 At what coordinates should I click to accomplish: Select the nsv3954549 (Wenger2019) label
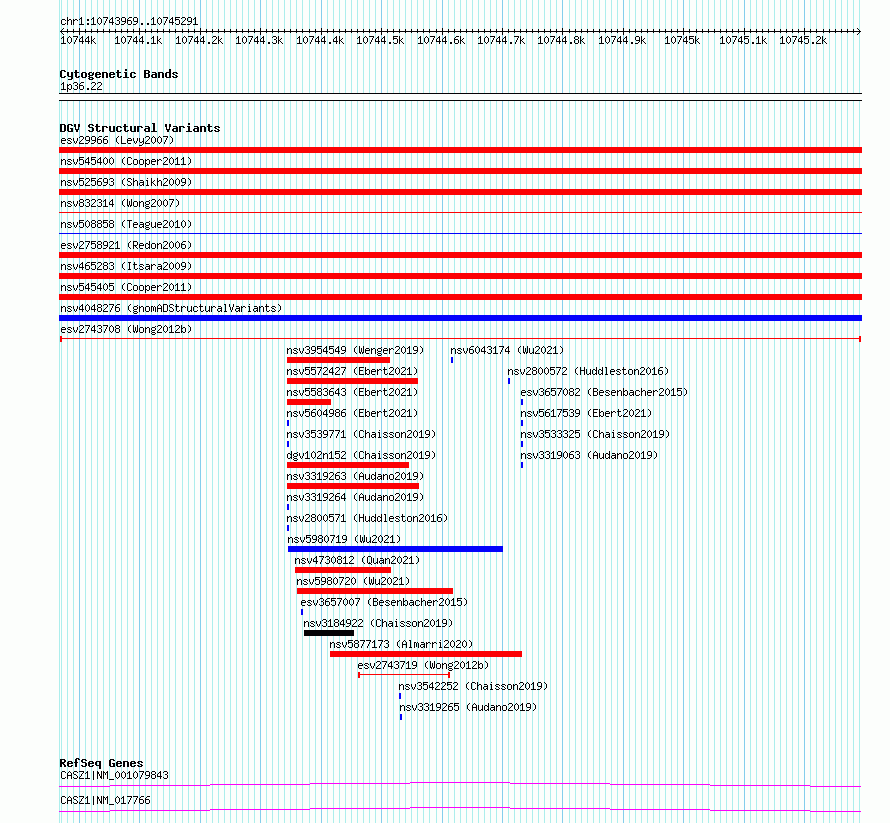click(355, 350)
